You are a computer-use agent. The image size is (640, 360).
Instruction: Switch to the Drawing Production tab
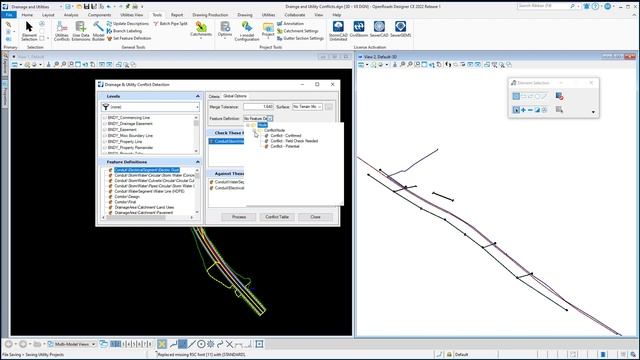click(x=210, y=15)
